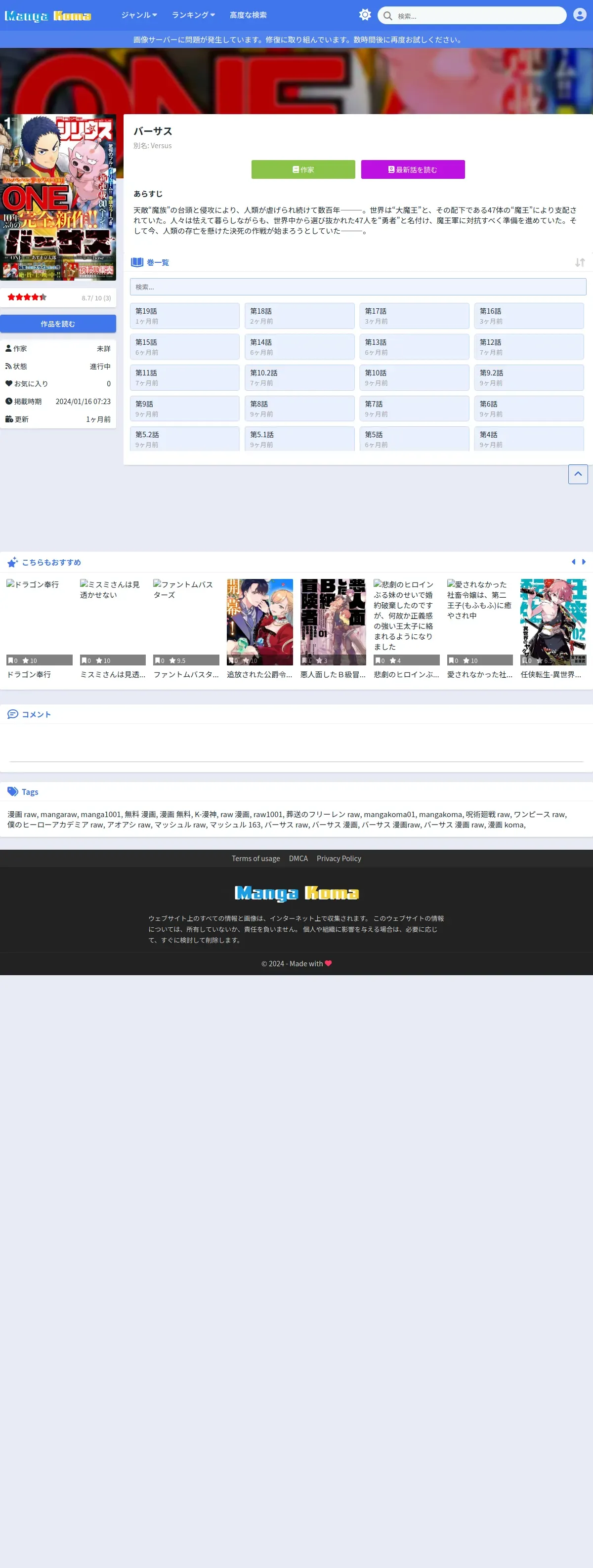Reverse chapter order with the sort arrows icon
593x1568 pixels.
point(580,262)
